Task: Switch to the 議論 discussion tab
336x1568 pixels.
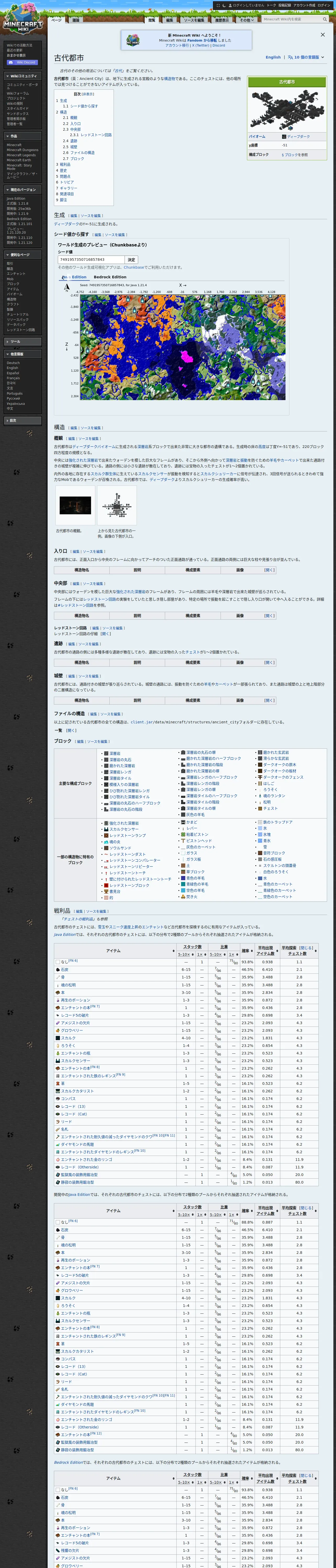Action: click(x=76, y=20)
